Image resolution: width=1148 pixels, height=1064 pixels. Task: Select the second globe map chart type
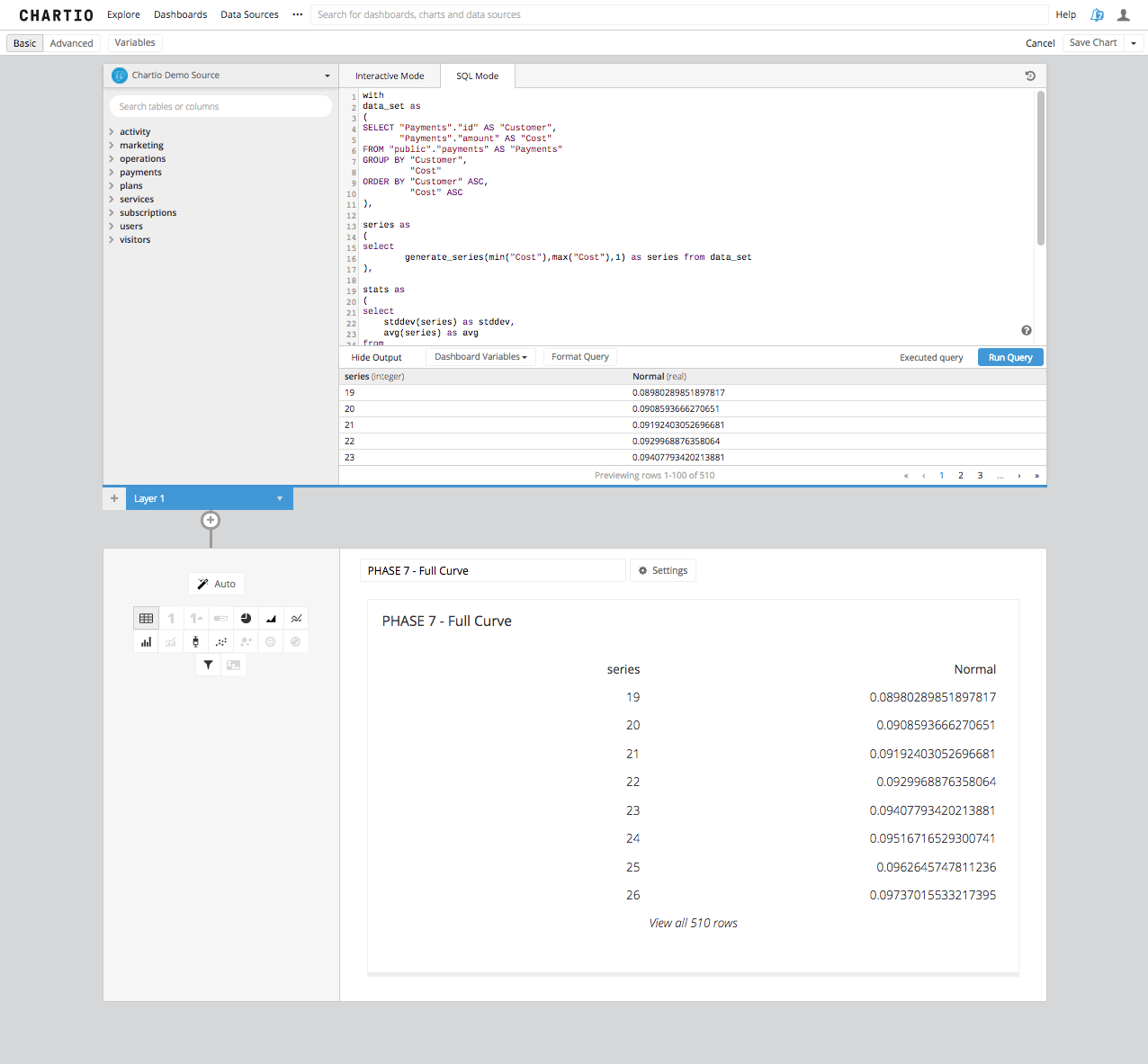[x=296, y=641]
